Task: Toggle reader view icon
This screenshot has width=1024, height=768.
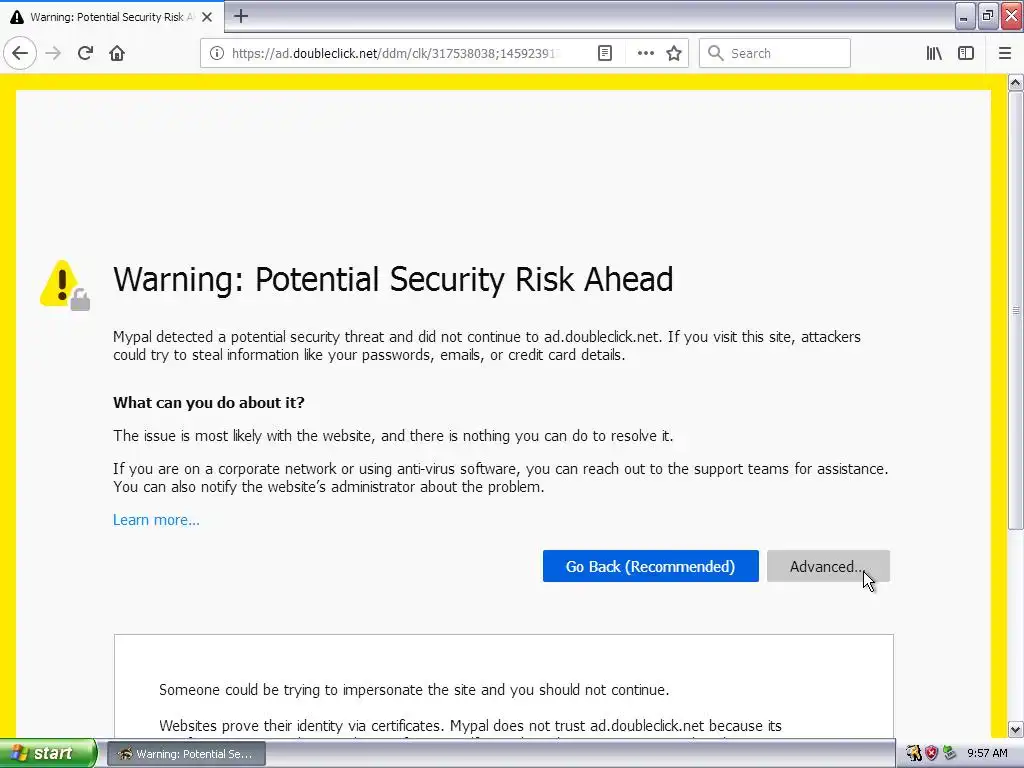Action: [x=605, y=53]
